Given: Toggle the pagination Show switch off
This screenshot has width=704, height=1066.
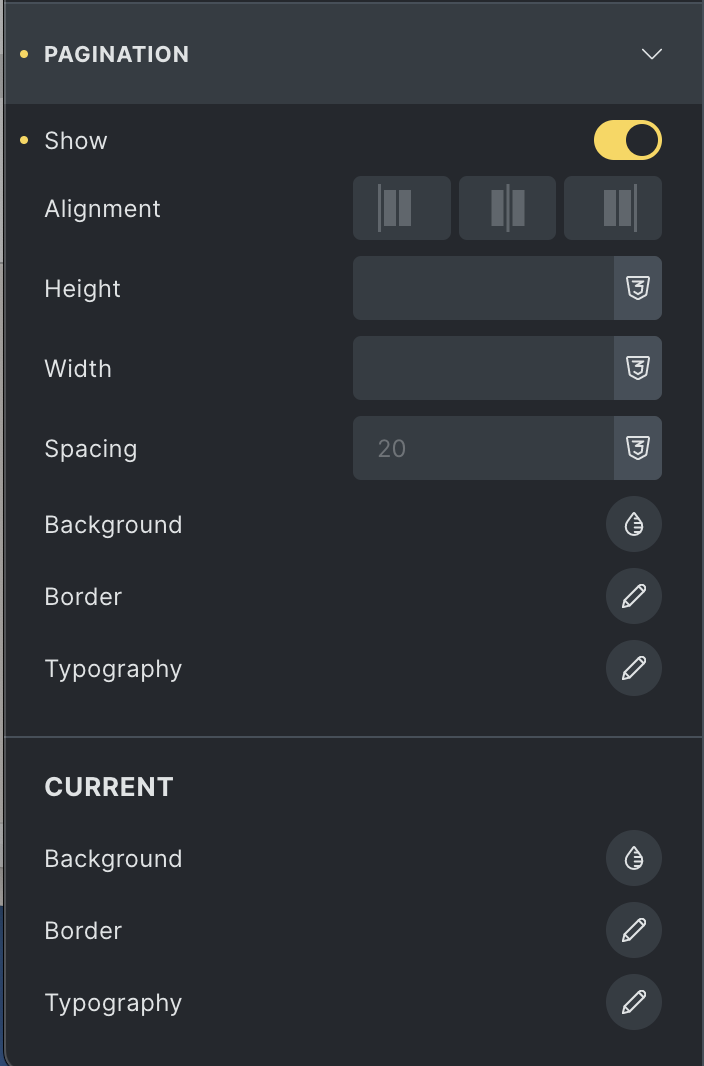Looking at the screenshot, I should pos(628,141).
